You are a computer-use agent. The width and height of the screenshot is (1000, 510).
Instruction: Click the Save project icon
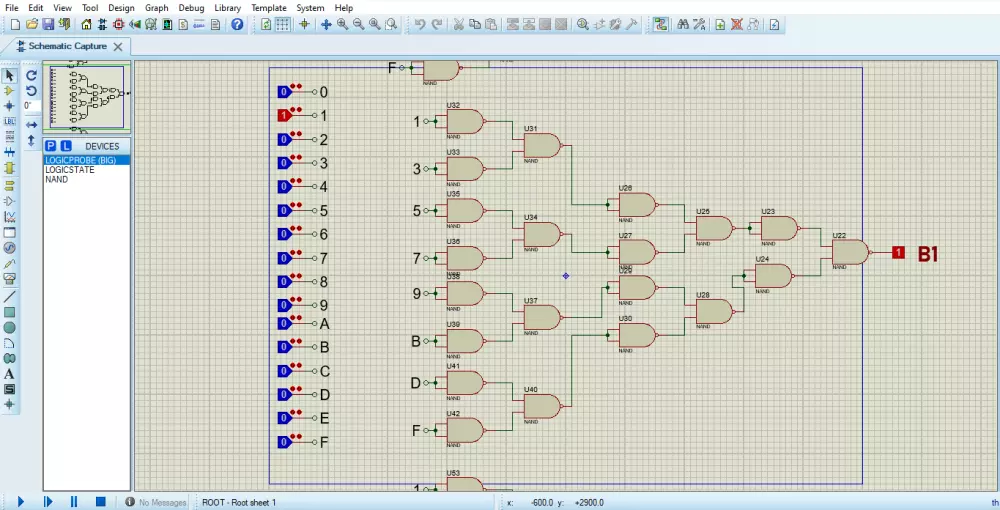point(48,24)
